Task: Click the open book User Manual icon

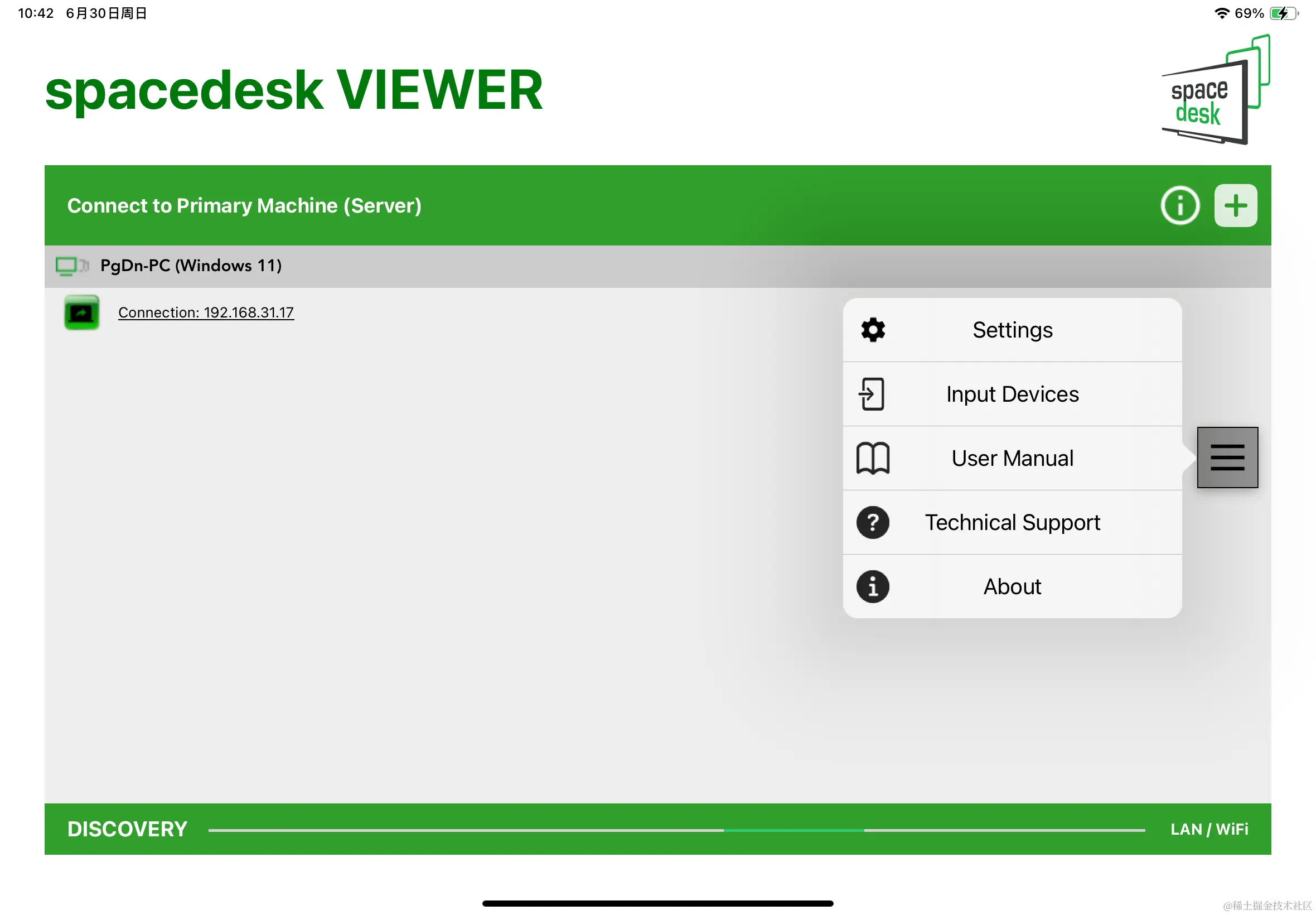Action: click(x=873, y=458)
